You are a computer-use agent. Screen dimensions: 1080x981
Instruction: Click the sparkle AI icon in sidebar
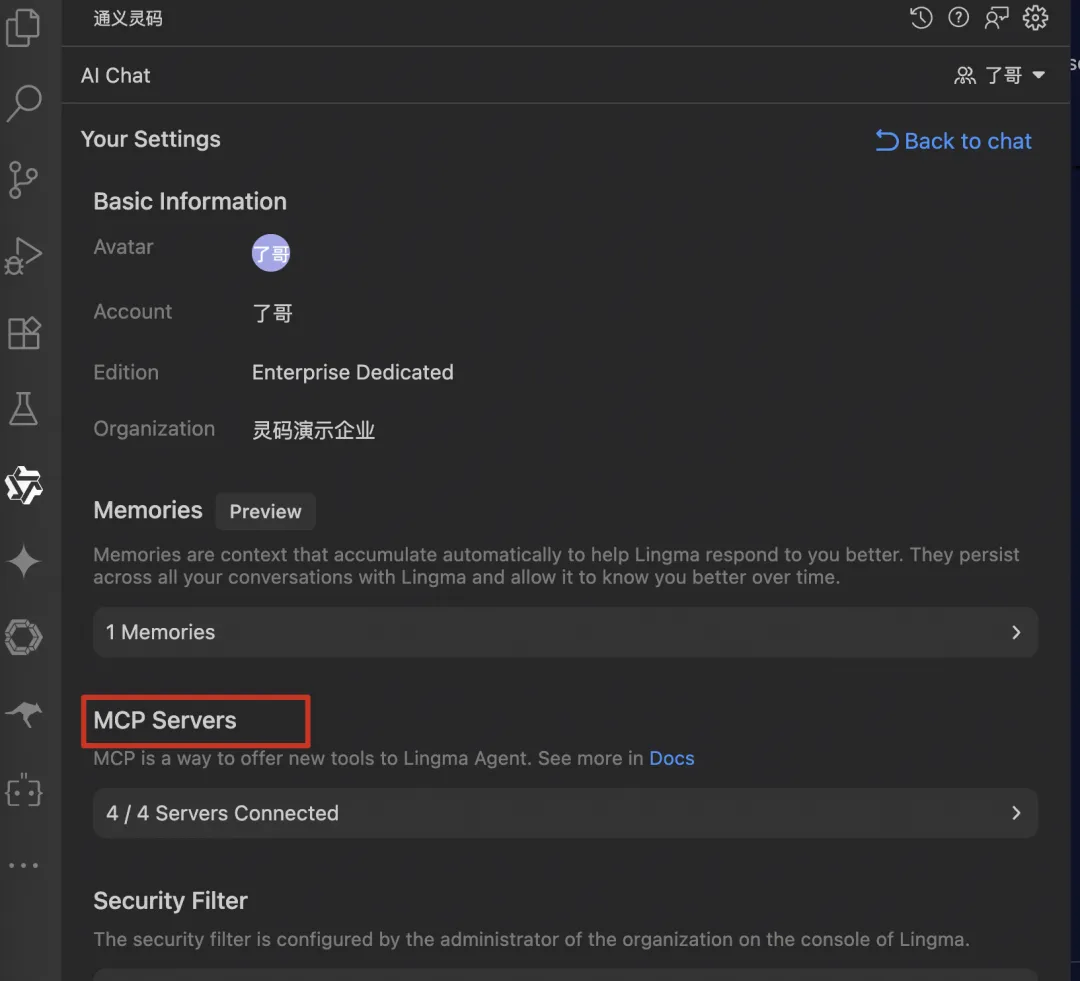pos(23,562)
